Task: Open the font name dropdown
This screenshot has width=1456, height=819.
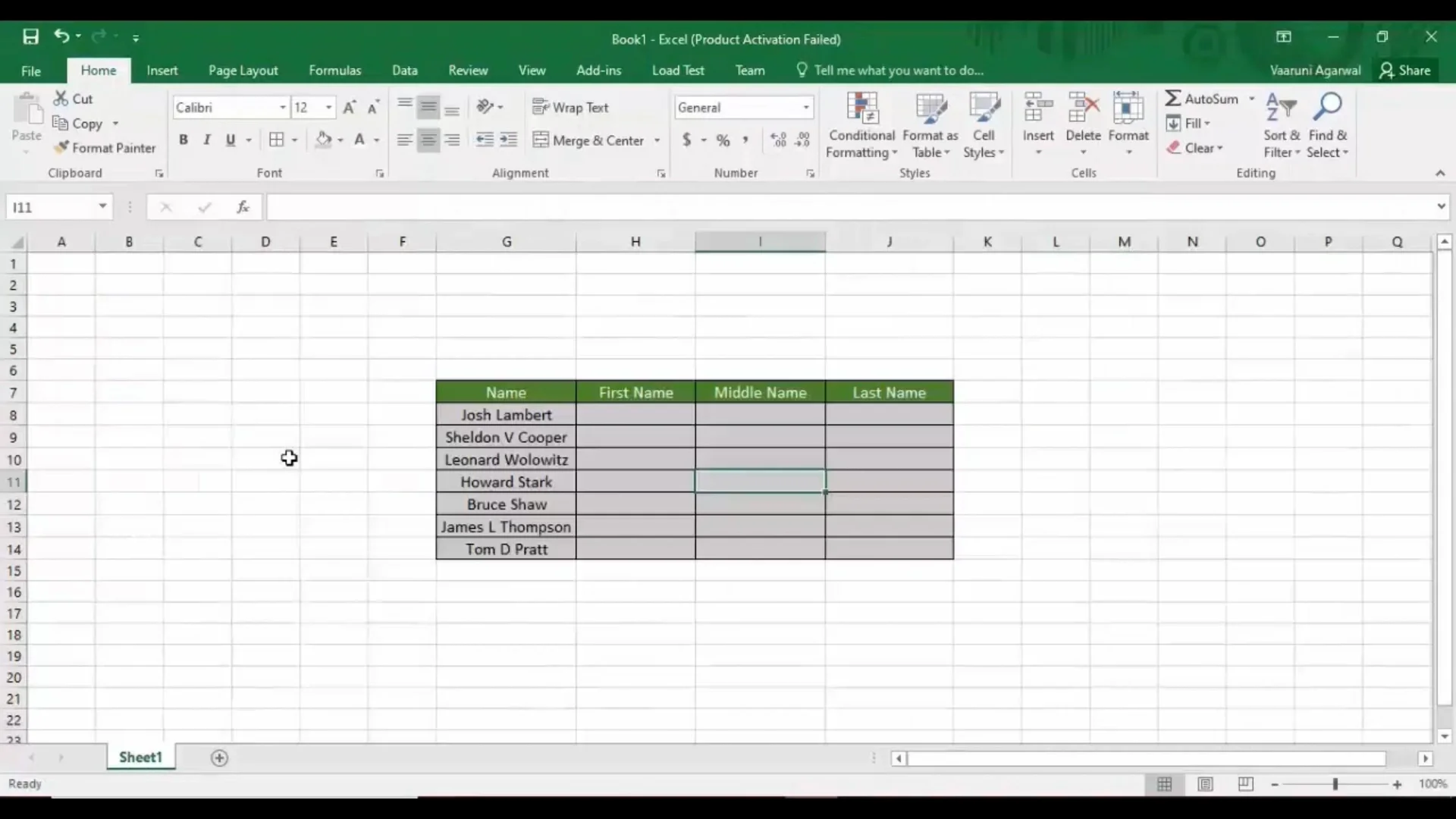Action: 284,107
